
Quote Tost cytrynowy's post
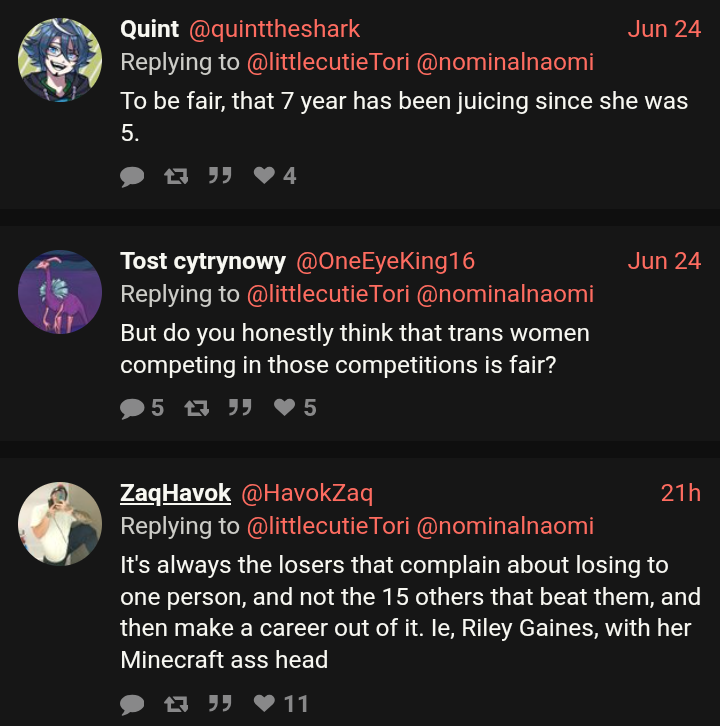239,408
